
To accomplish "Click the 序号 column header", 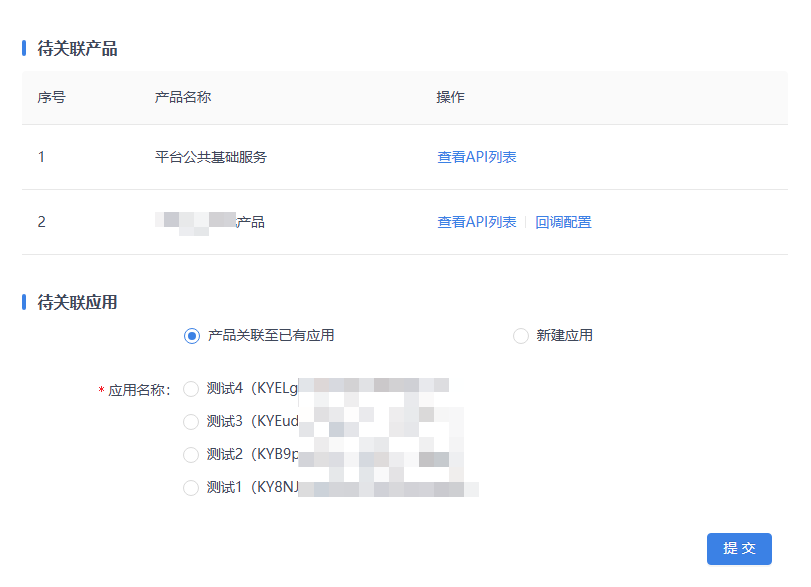I will click(x=52, y=97).
